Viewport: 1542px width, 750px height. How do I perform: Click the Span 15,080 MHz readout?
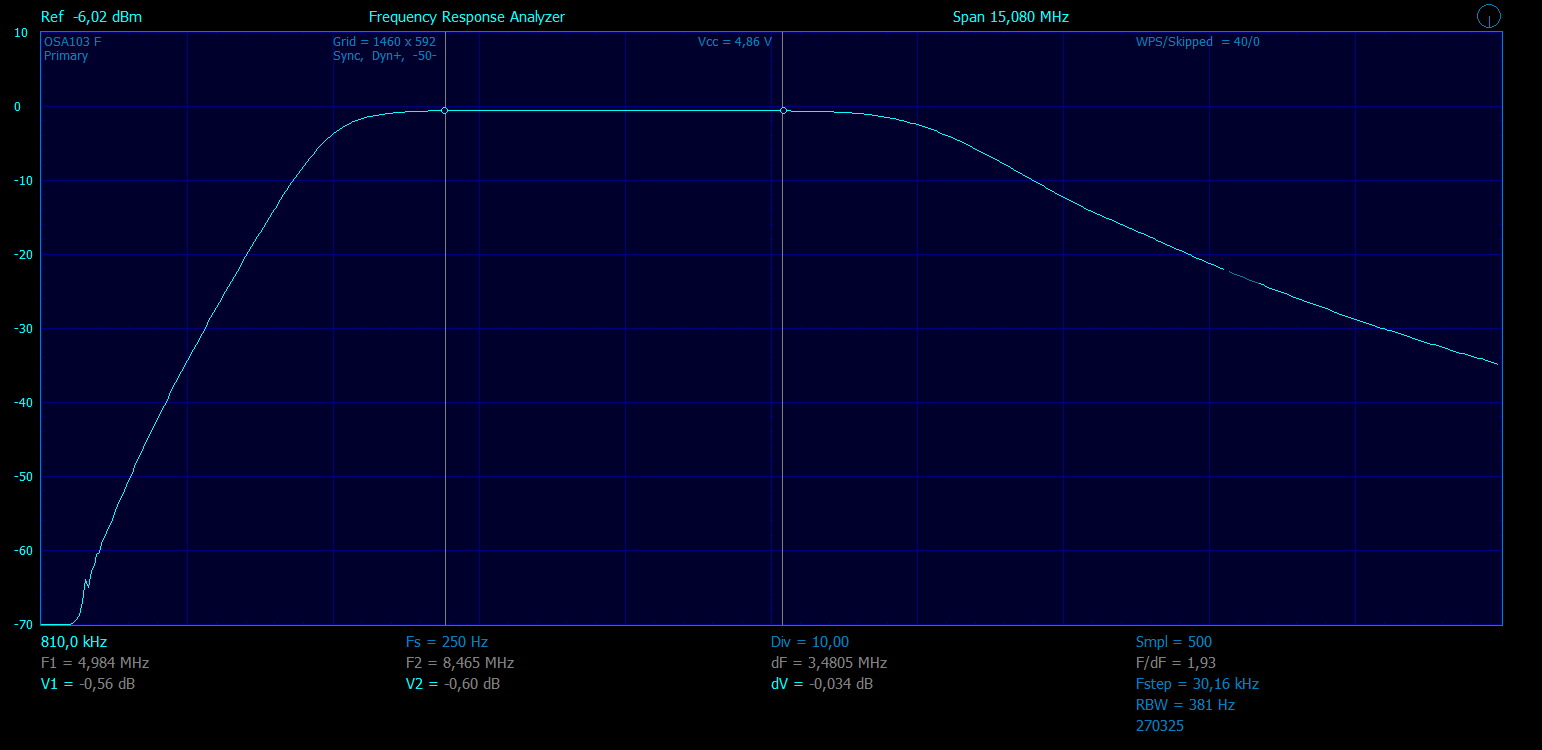(1010, 17)
